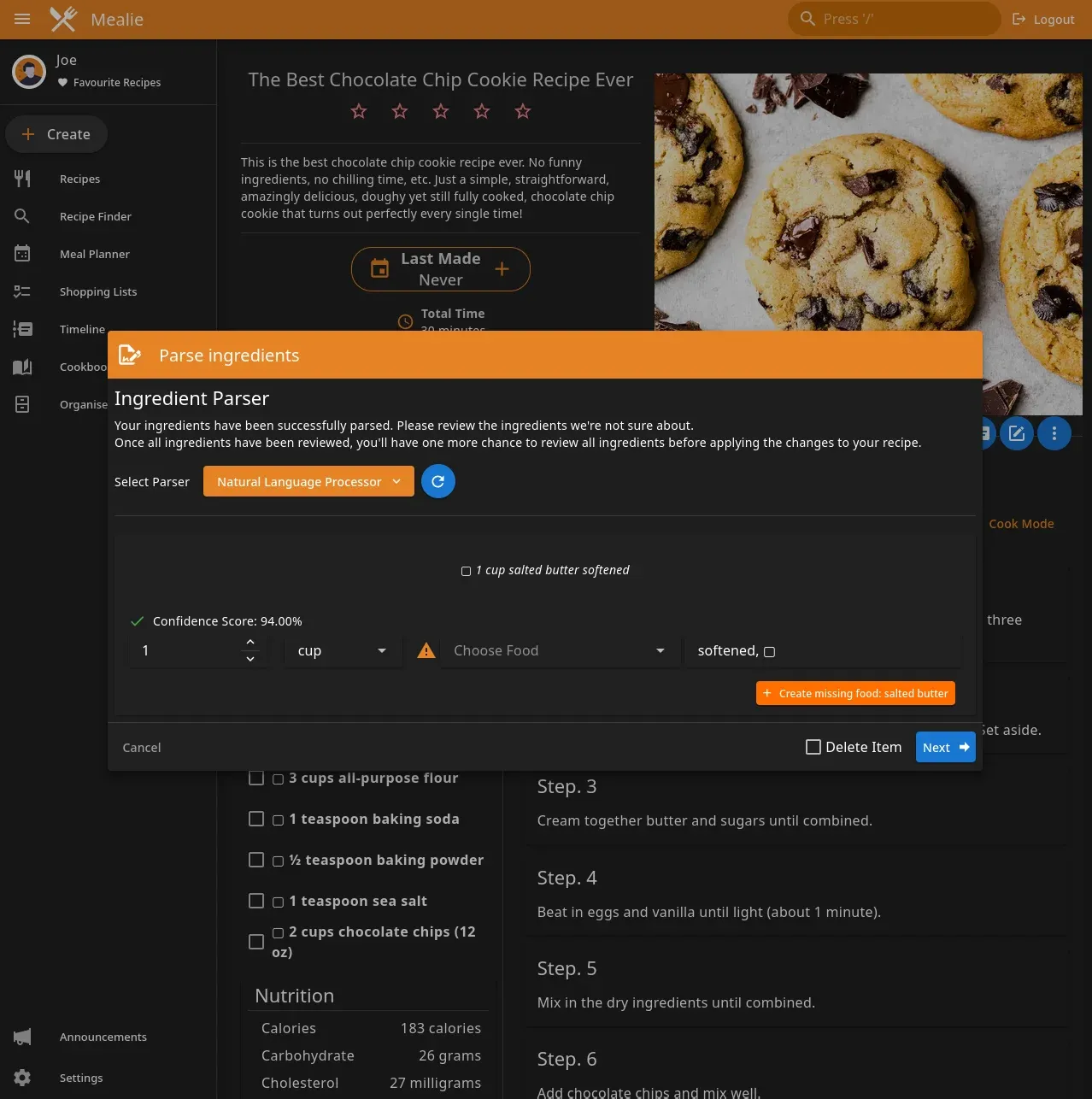Click the Recipe Finder magnifier icon
The width and height of the screenshot is (1092, 1099).
(22, 216)
